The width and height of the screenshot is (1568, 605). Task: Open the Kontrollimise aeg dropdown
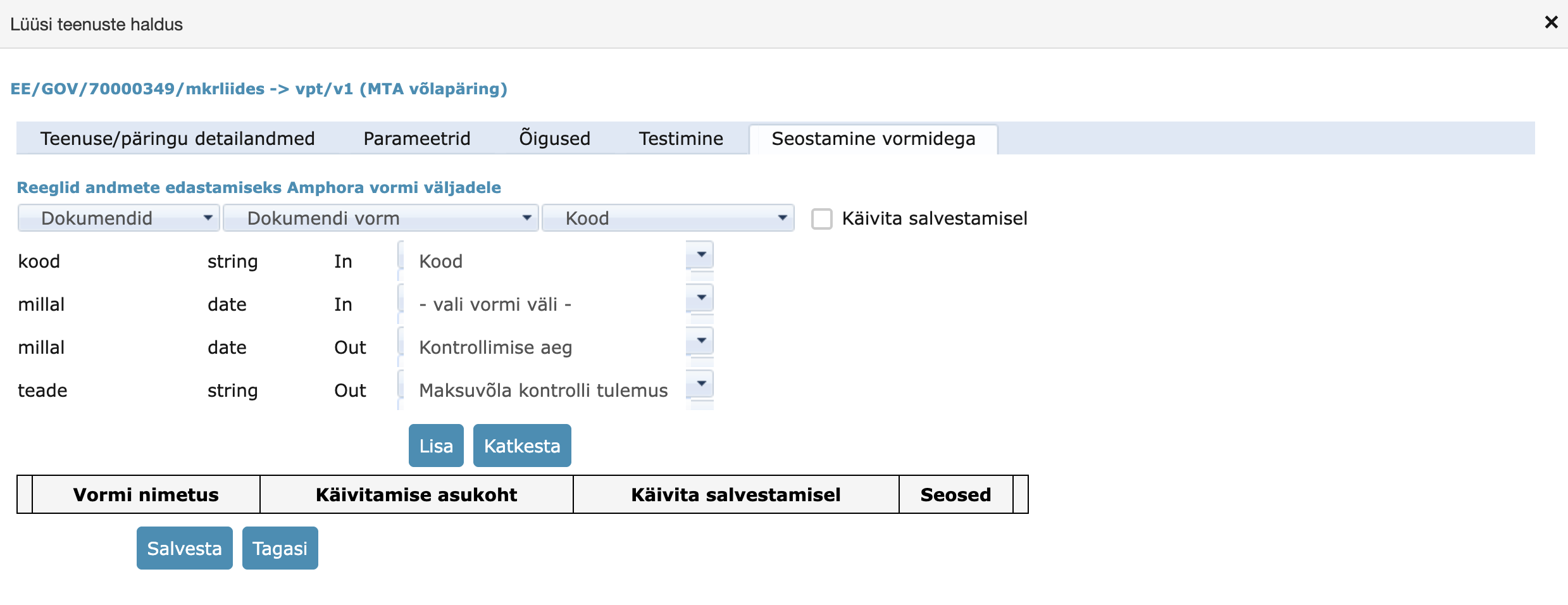700,341
